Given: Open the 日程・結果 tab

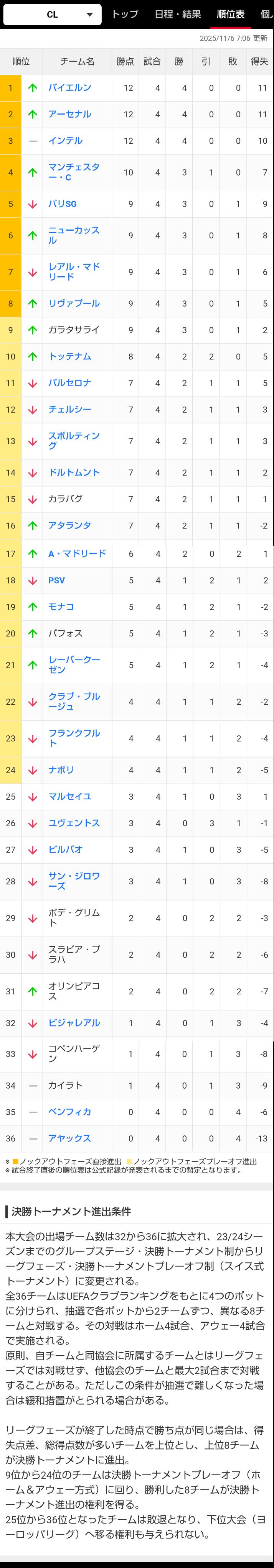Looking at the screenshot, I should [178, 14].
